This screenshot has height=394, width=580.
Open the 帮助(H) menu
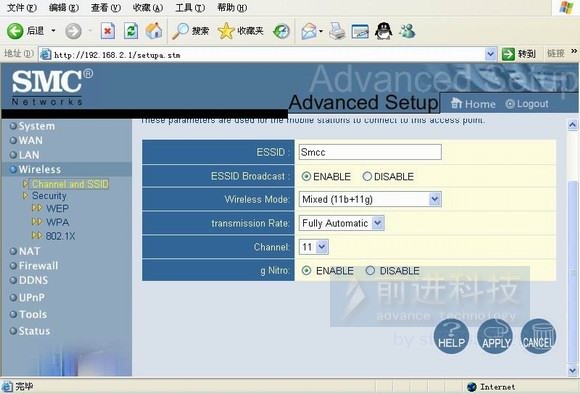232,7
